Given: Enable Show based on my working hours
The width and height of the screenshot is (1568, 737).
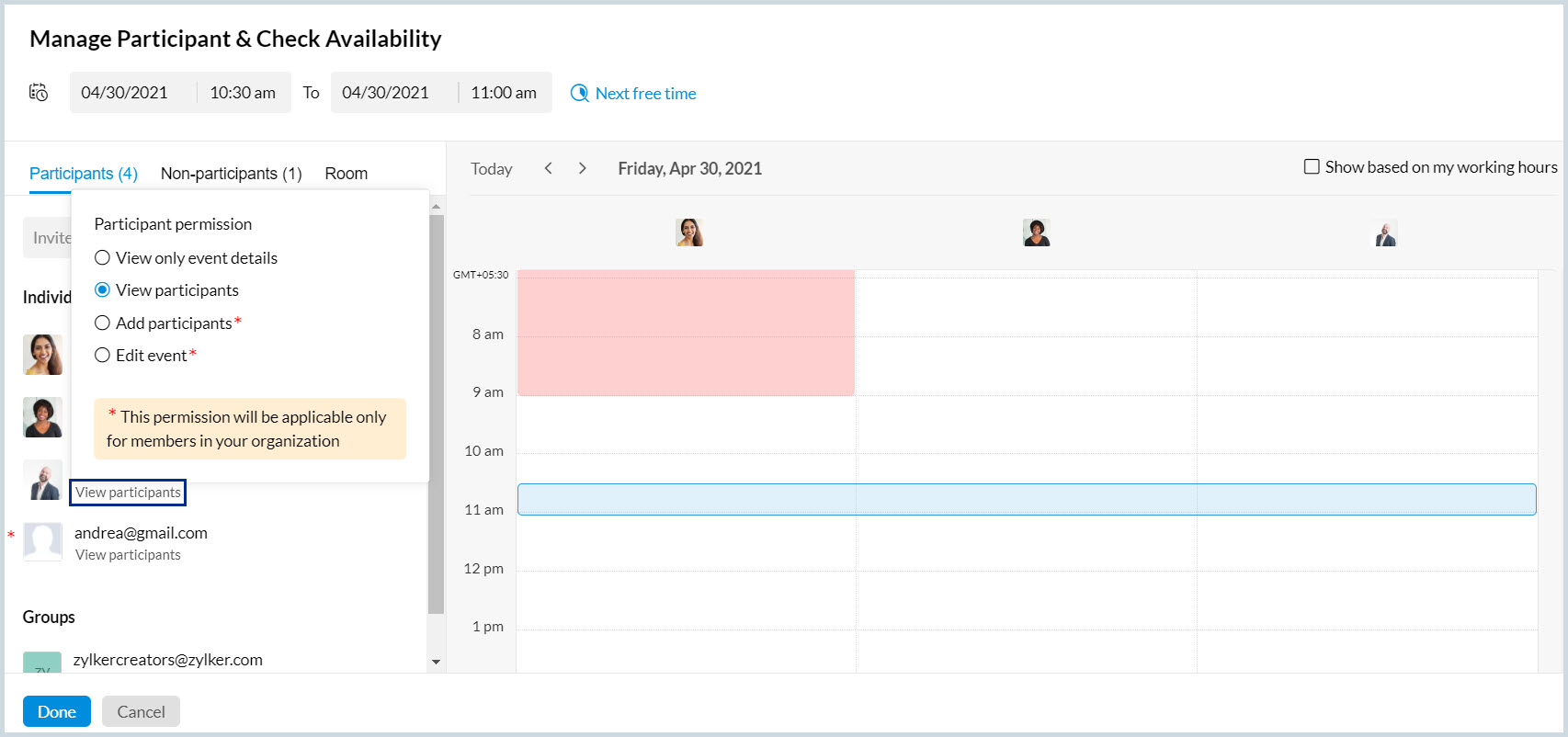Looking at the screenshot, I should click(1312, 167).
